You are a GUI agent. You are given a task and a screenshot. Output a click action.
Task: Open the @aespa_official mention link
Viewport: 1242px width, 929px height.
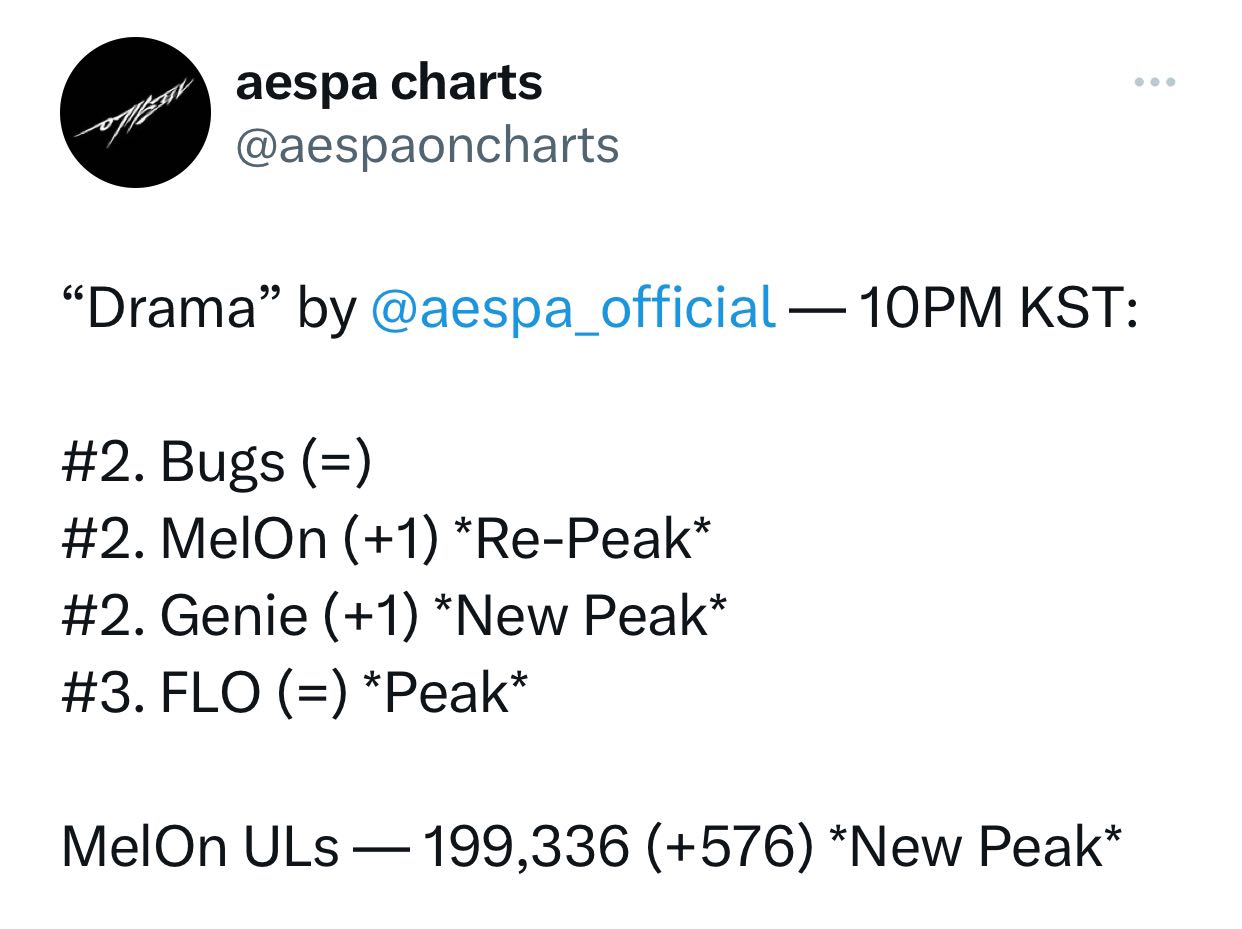[x=573, y=307]
